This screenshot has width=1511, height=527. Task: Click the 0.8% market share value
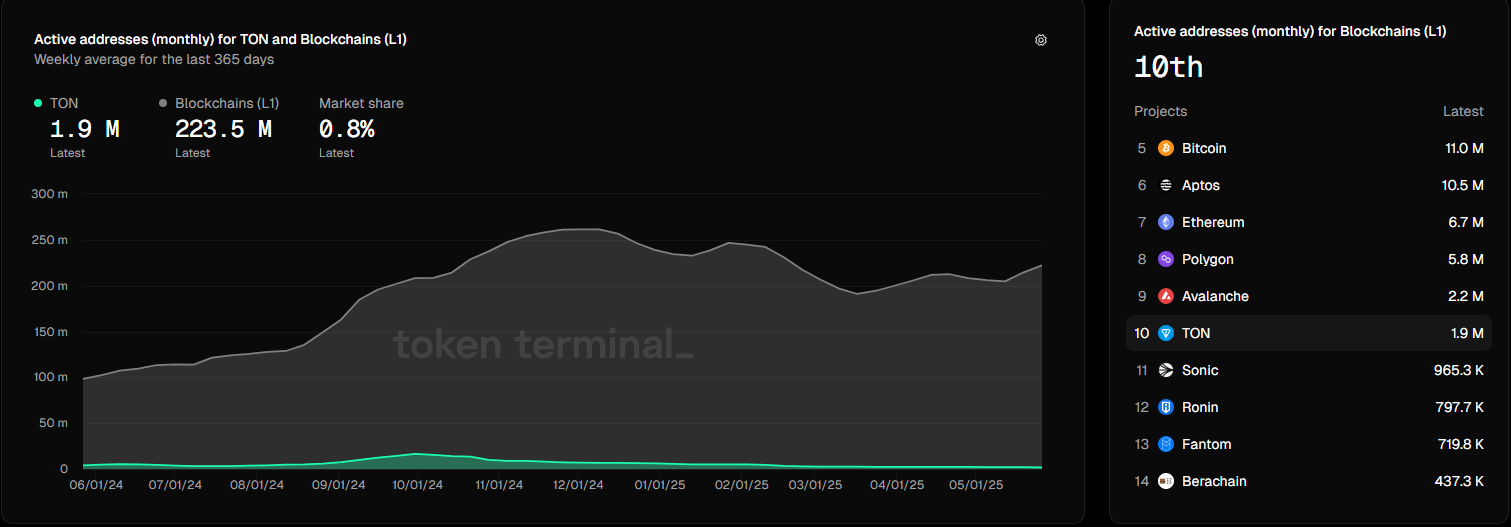click(347, 129)
